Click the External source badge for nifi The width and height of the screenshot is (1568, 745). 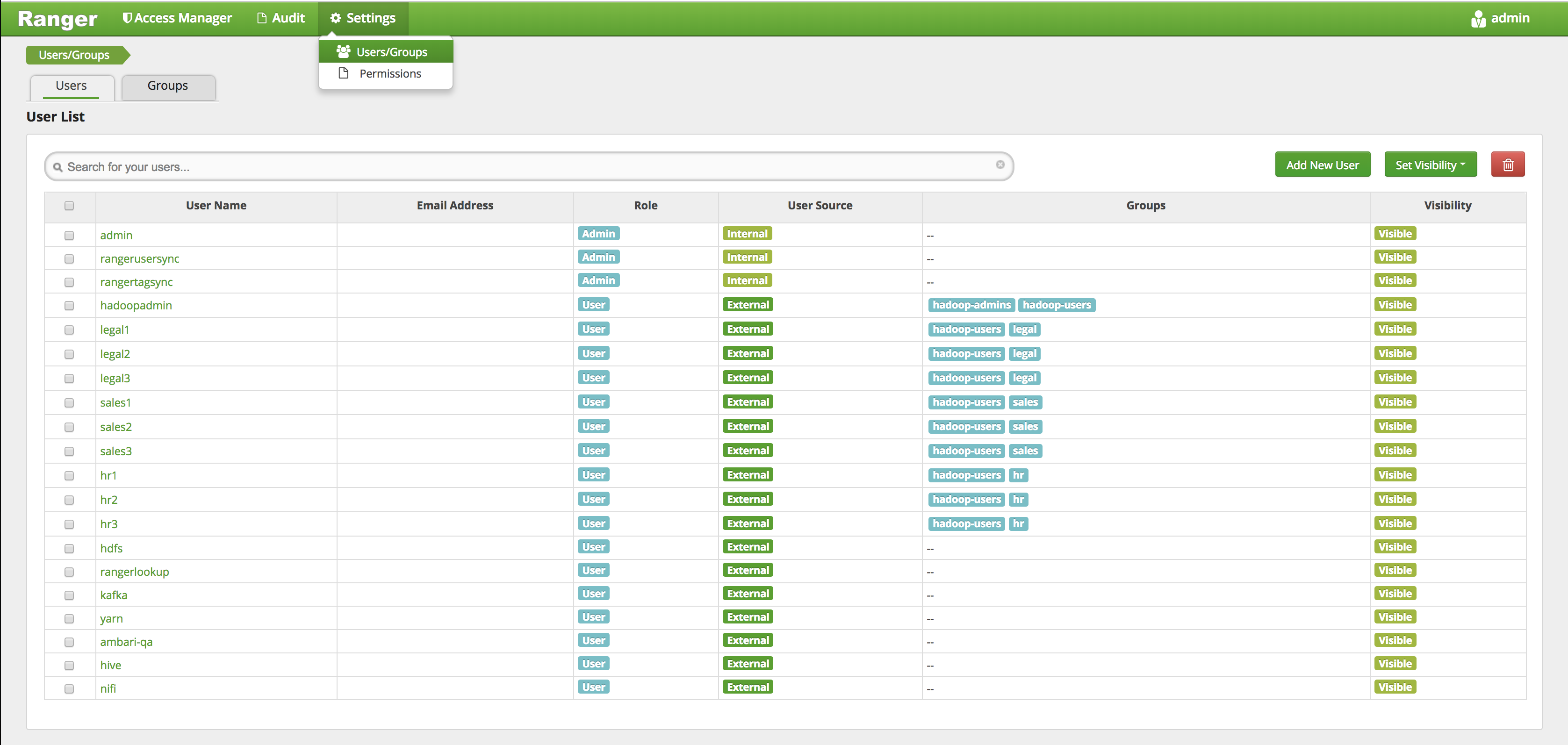pyautogui.click(x=748, y=687)
